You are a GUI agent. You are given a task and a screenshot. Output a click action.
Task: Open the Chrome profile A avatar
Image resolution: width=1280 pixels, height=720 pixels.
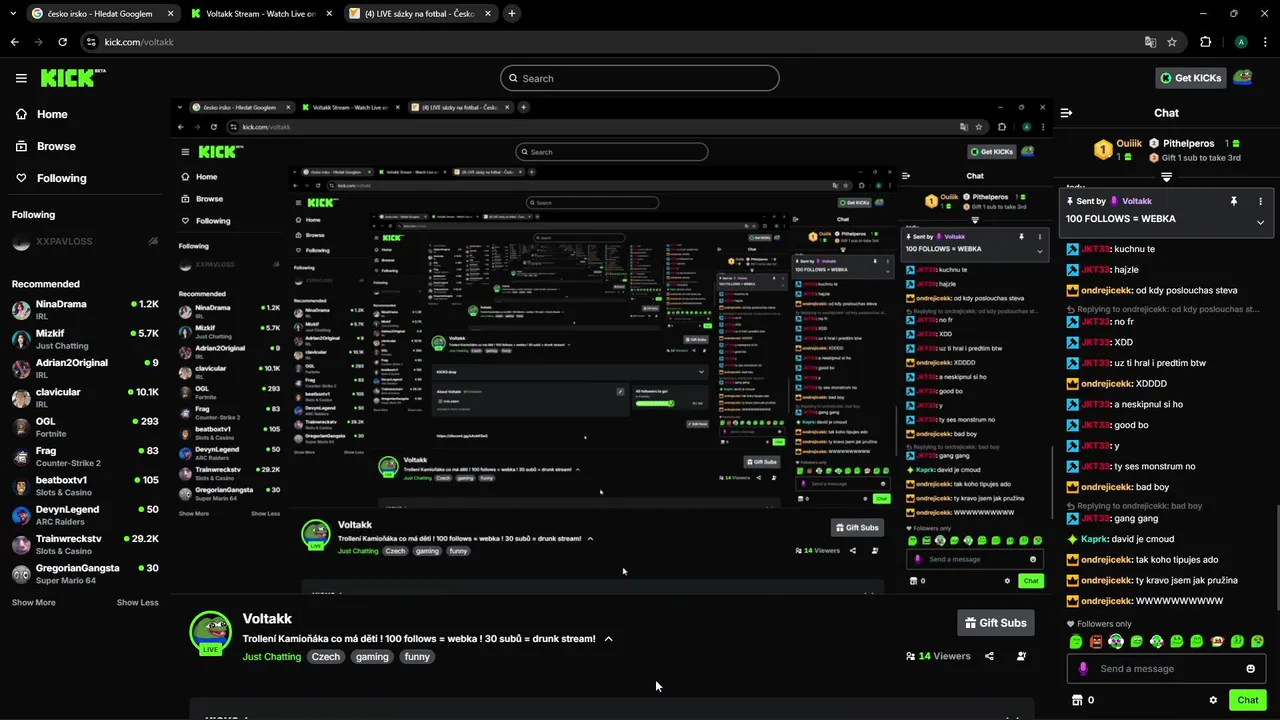coord(1241,42)
